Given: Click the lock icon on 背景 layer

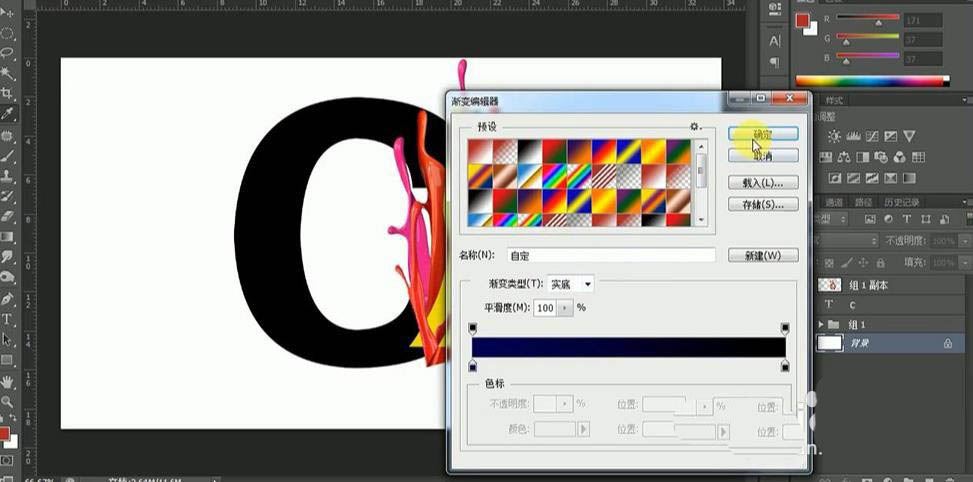Looking at the screenshot, I should [x=947, y=343].
